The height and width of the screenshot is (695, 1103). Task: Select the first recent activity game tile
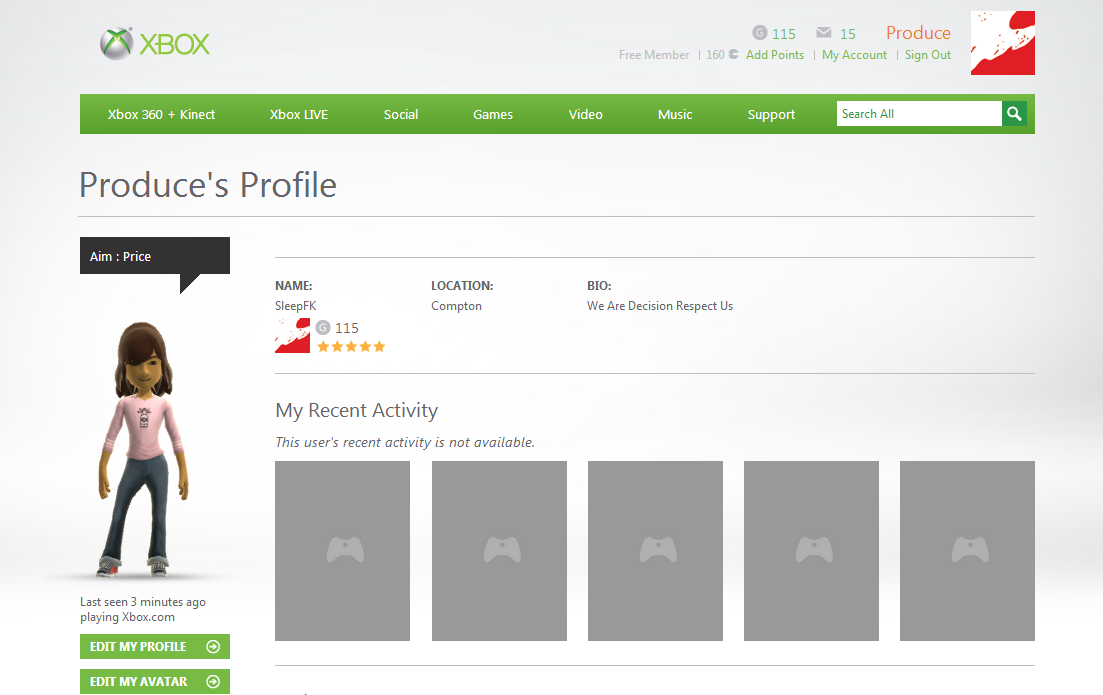click(343, 551)
